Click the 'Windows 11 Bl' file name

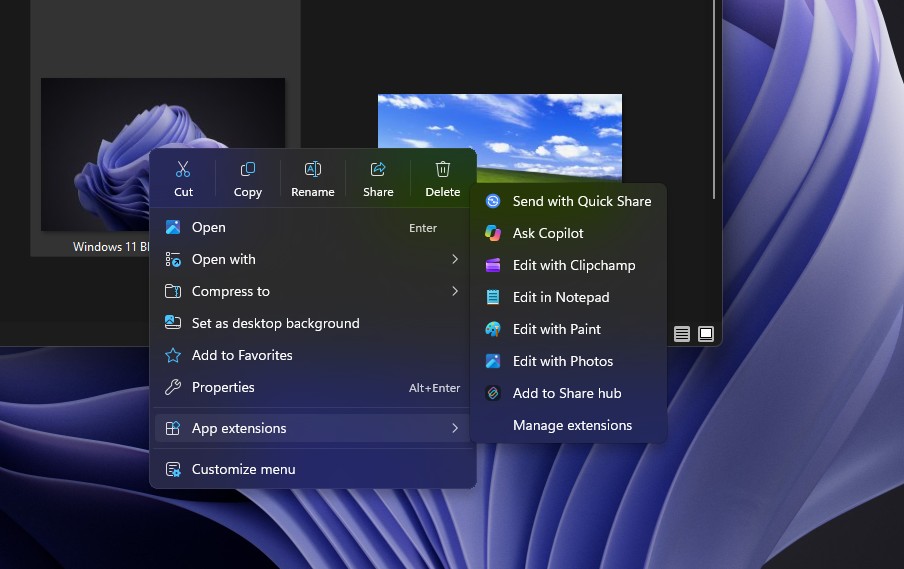[x=111, y=246]
